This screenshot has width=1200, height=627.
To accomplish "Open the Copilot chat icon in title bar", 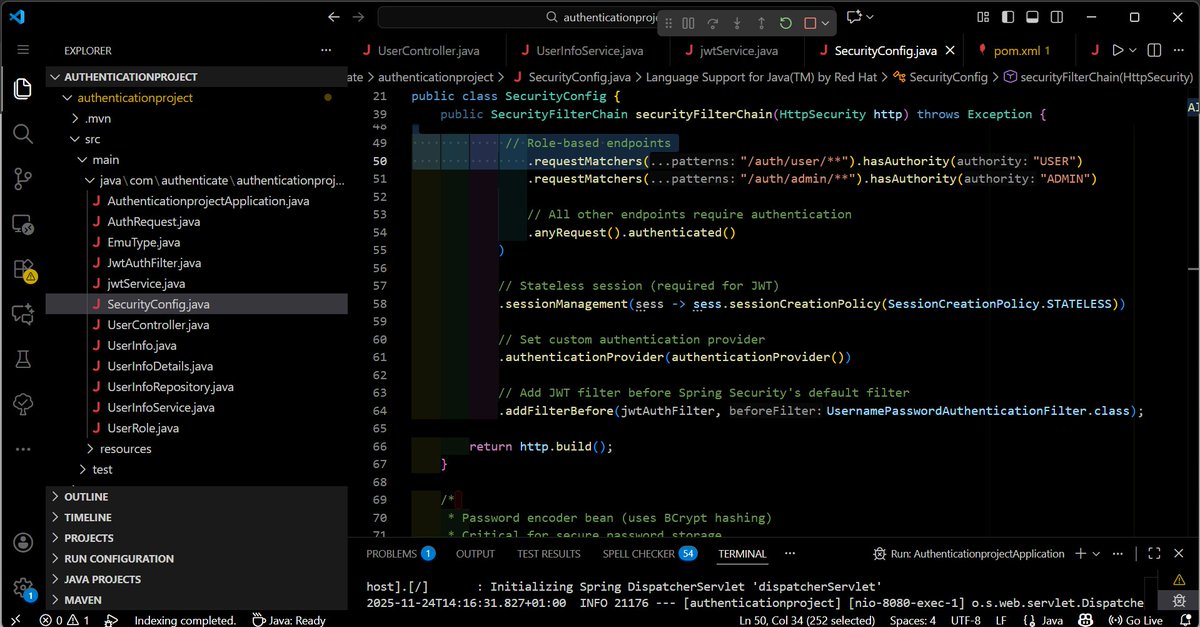I will coord(854,17).
